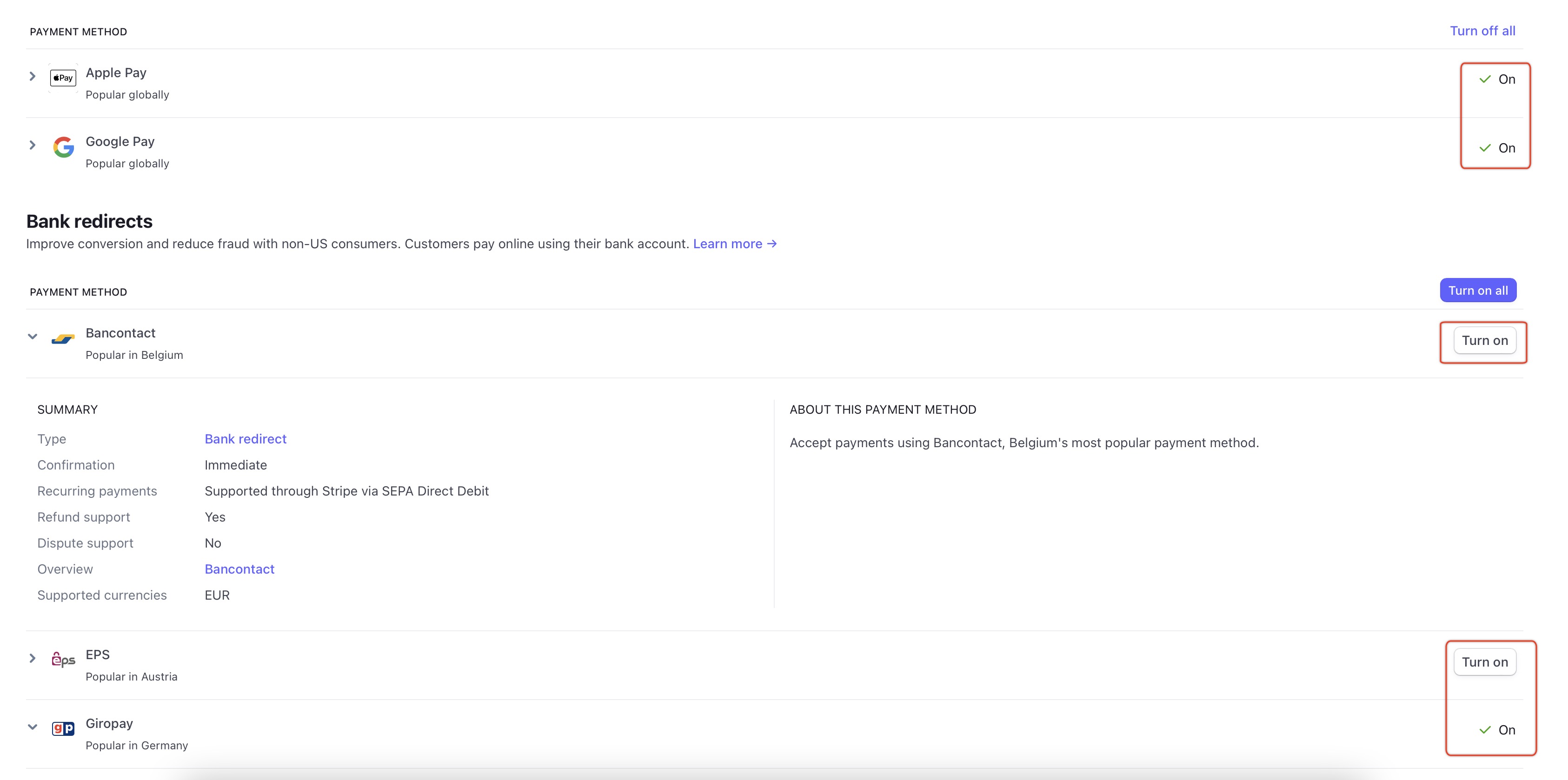The width and height of the screenshot is (1568, 780).
Task: Expand the Google Pay row chevron
Action: point(32,145)
